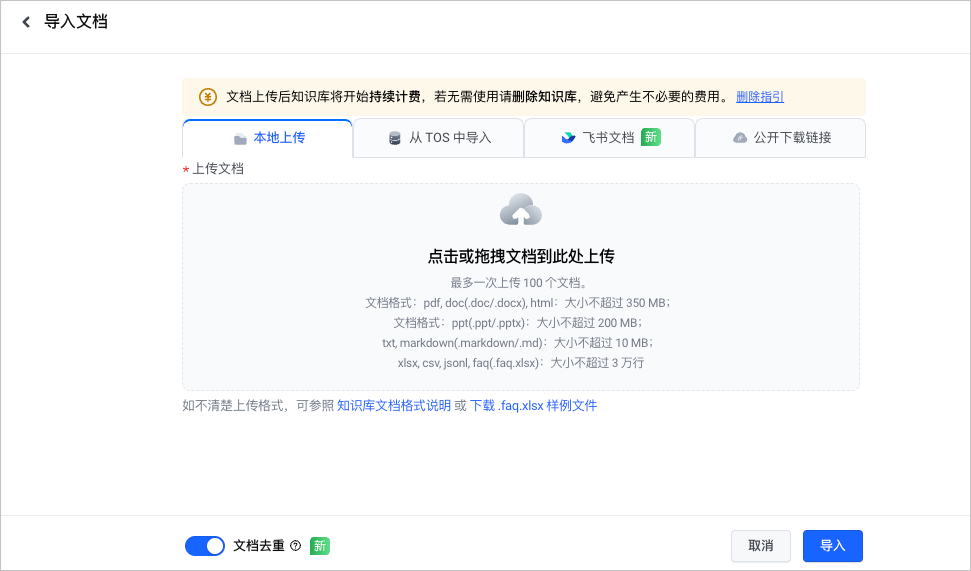The height and width of the screenshot is (571, 971).
Task: Click green 新 badge beside 文档去重
Action: click(x=320, y=546)
